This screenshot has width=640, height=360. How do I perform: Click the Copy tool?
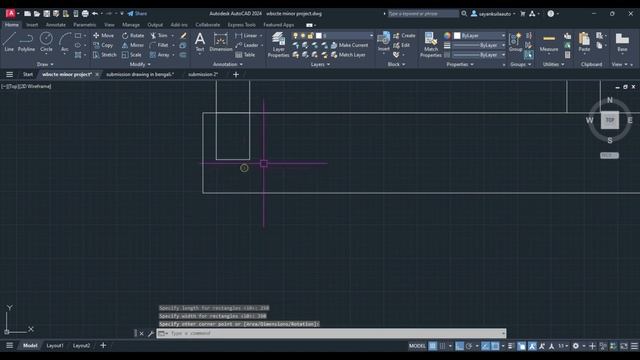coord(103,45)
